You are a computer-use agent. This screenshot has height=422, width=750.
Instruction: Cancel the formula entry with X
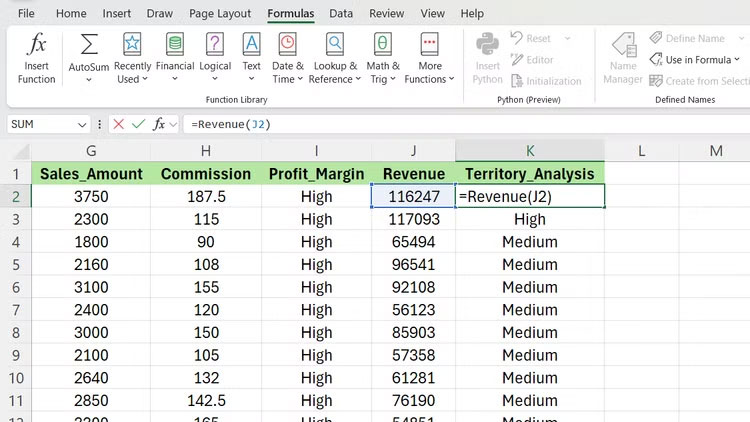119,124
